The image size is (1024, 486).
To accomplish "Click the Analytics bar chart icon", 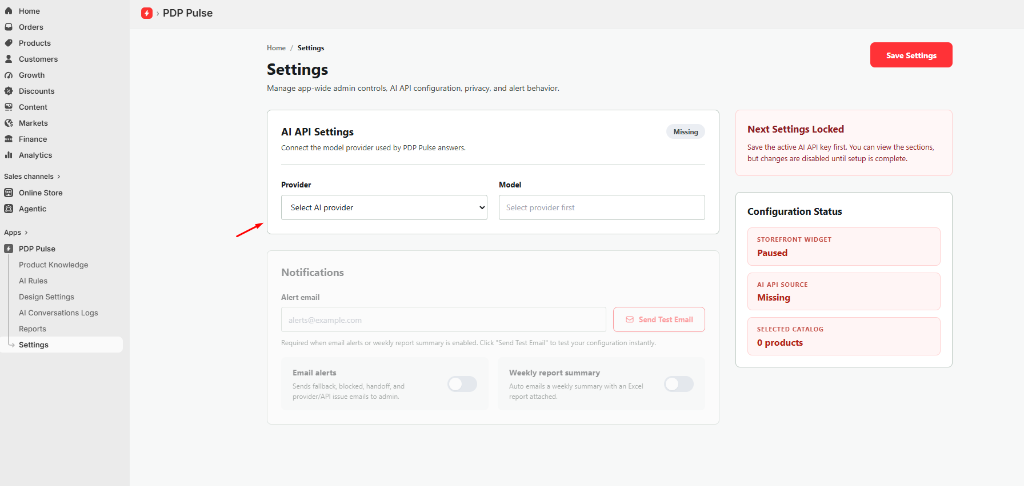I will (x=8, y=155).
